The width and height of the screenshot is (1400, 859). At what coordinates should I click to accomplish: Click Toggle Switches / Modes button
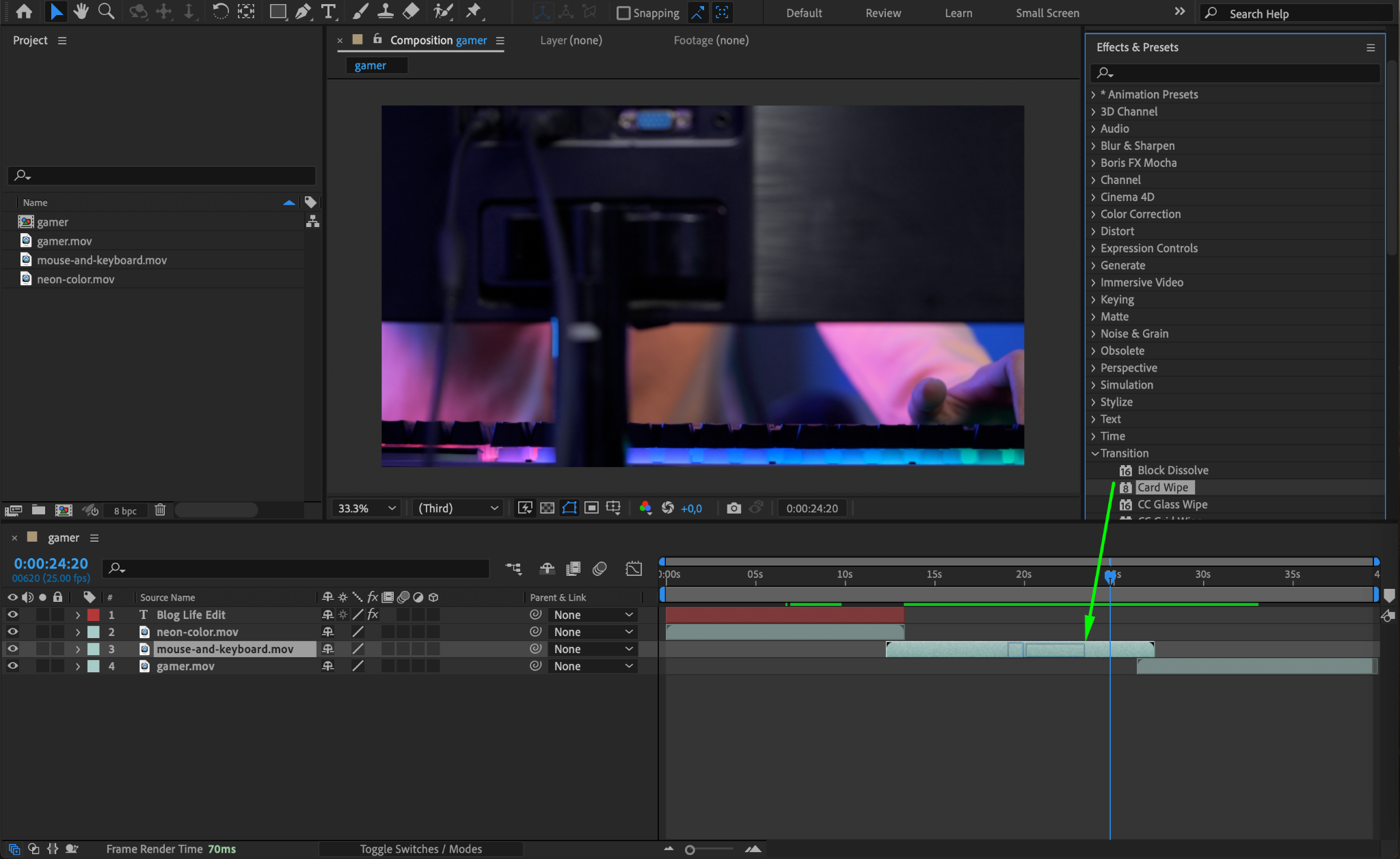tap(420, 849)
